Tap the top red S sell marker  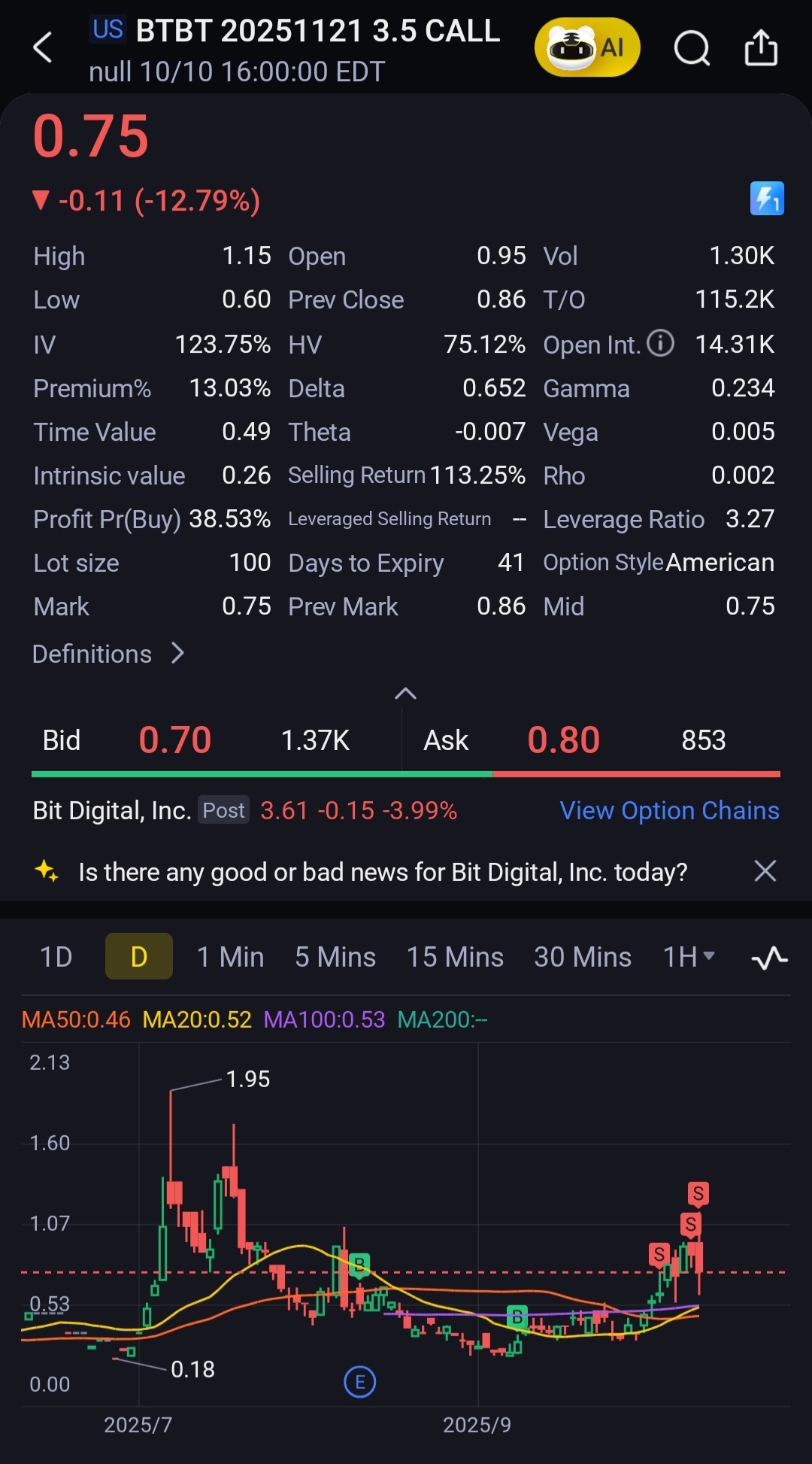698,1193
